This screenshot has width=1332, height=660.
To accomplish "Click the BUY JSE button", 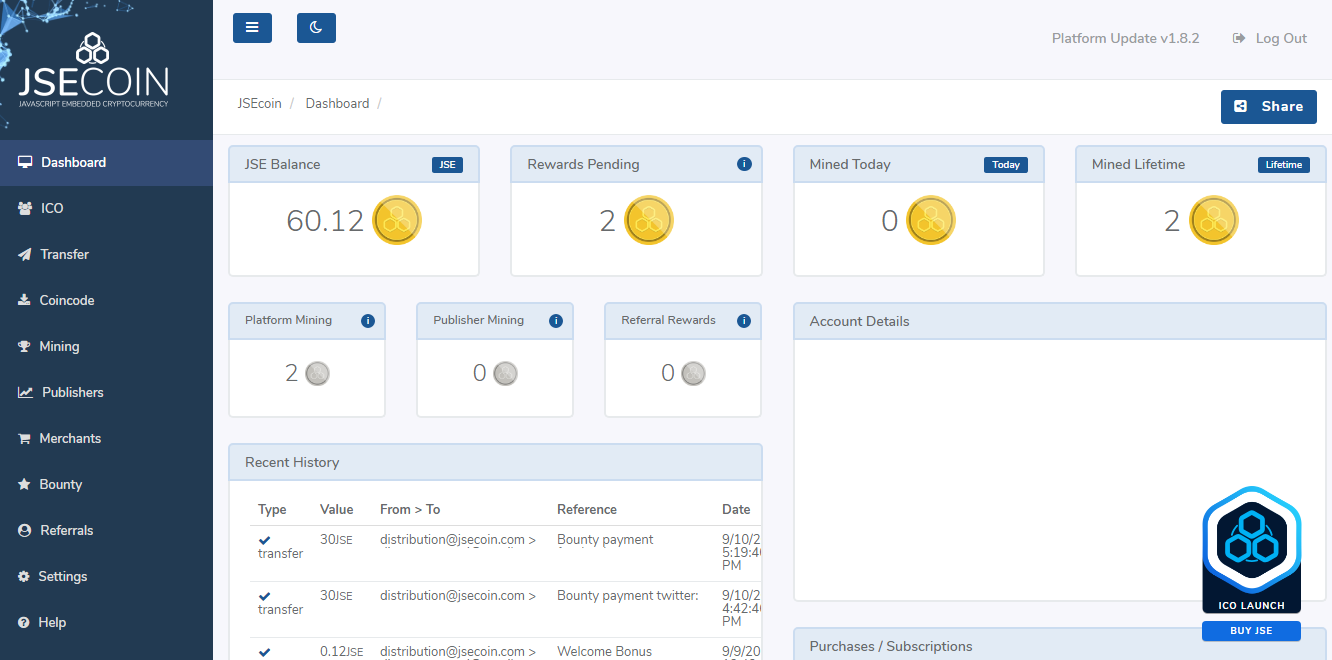I will tap(1251, 631).
